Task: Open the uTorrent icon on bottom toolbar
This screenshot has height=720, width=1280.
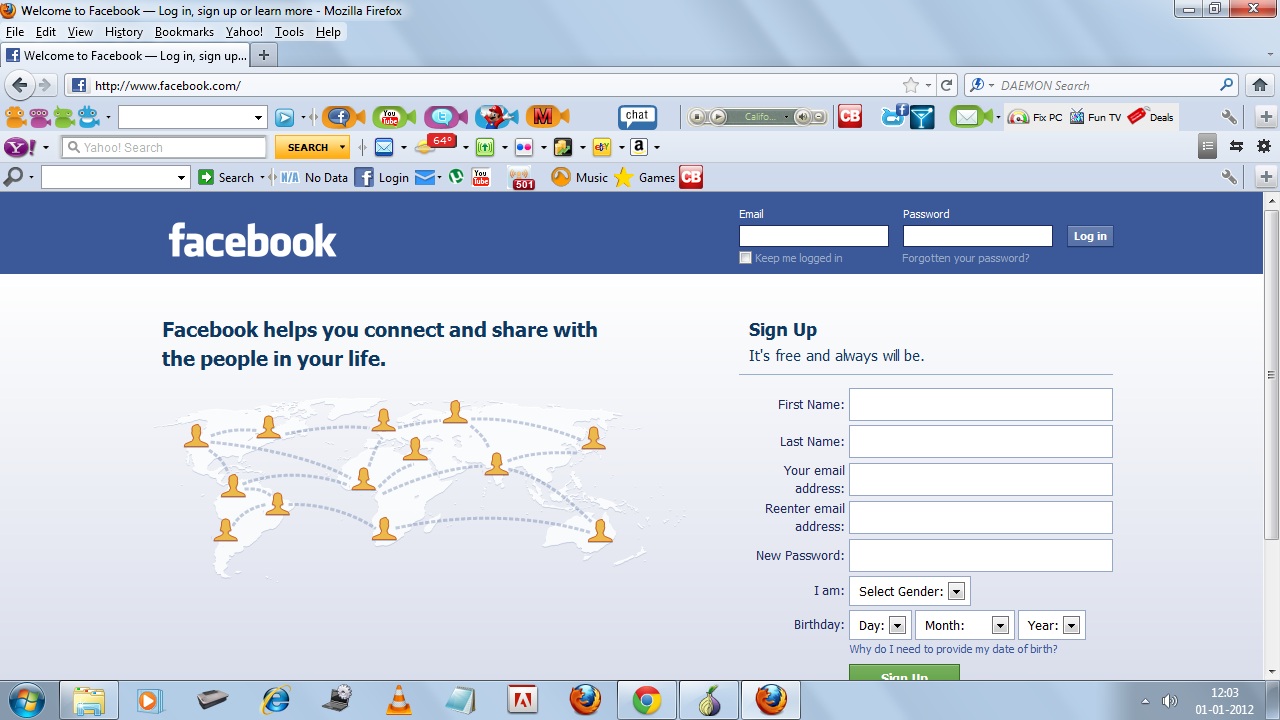Action: [x=456, y=177]
